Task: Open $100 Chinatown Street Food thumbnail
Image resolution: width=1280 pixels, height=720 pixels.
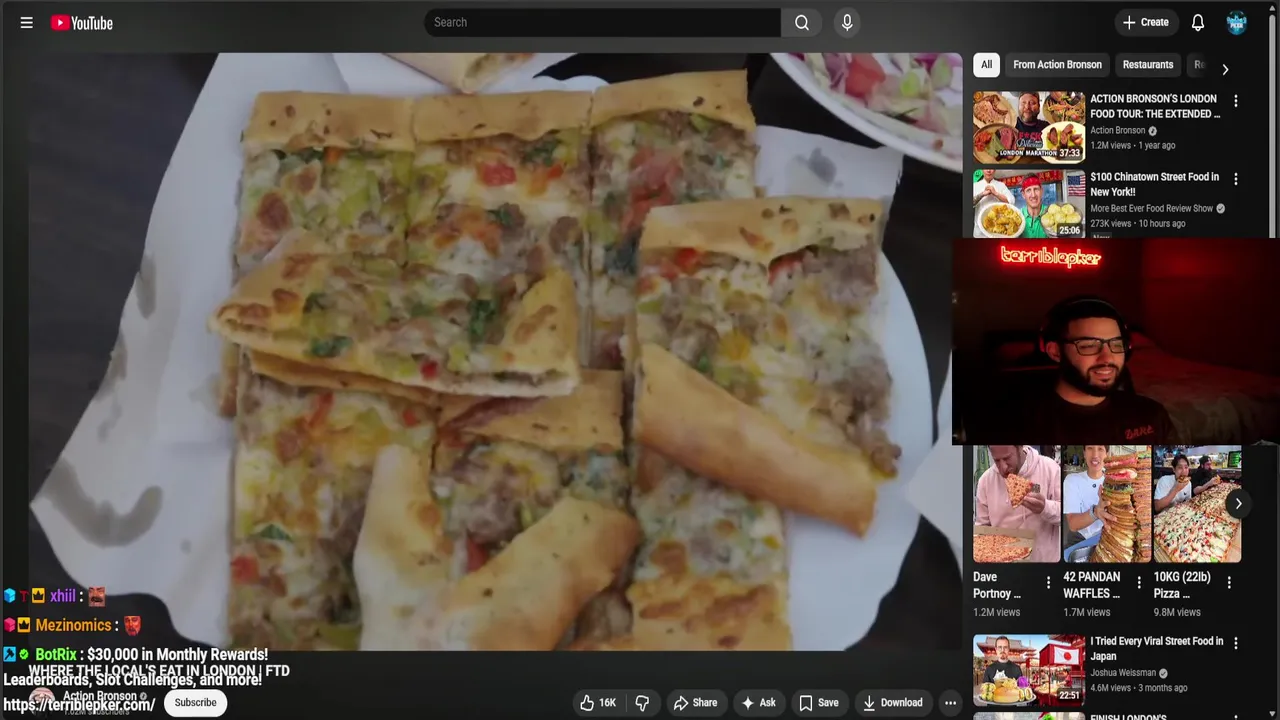Action: click(x=1029, y=204)
